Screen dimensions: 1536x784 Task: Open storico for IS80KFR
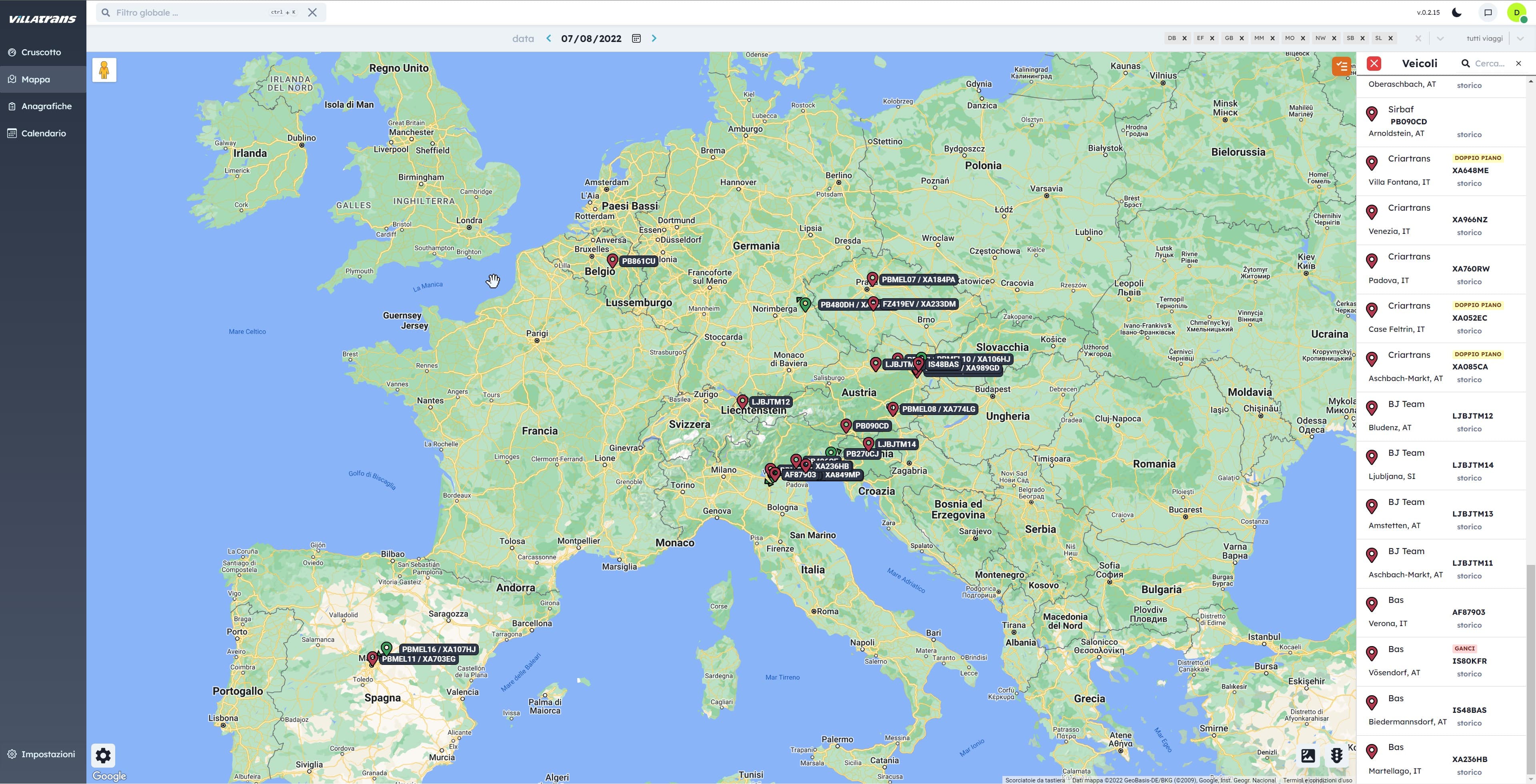pyautogui.click(x=1469, y=674)
